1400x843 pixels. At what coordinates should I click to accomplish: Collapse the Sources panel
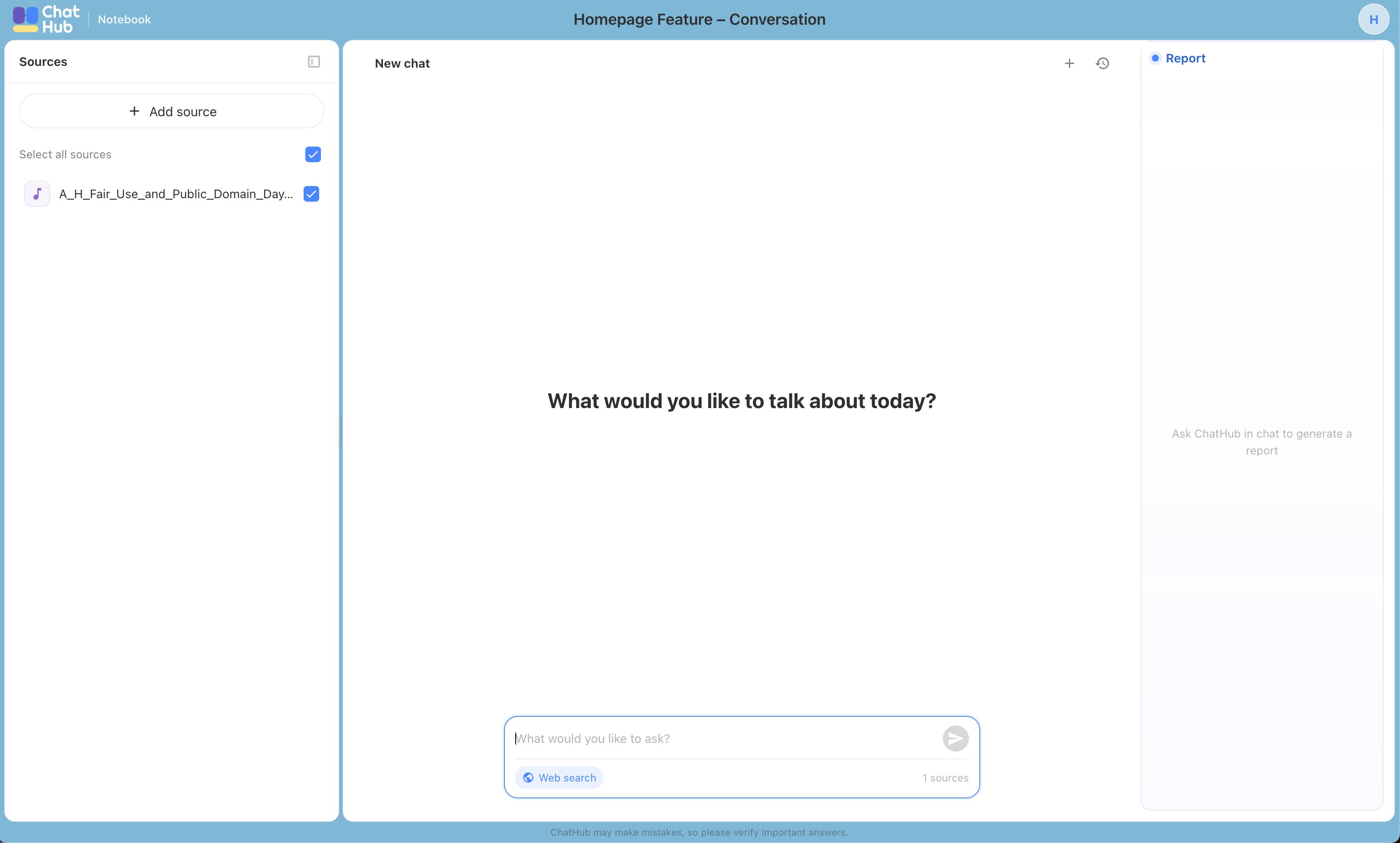[314, 61]
